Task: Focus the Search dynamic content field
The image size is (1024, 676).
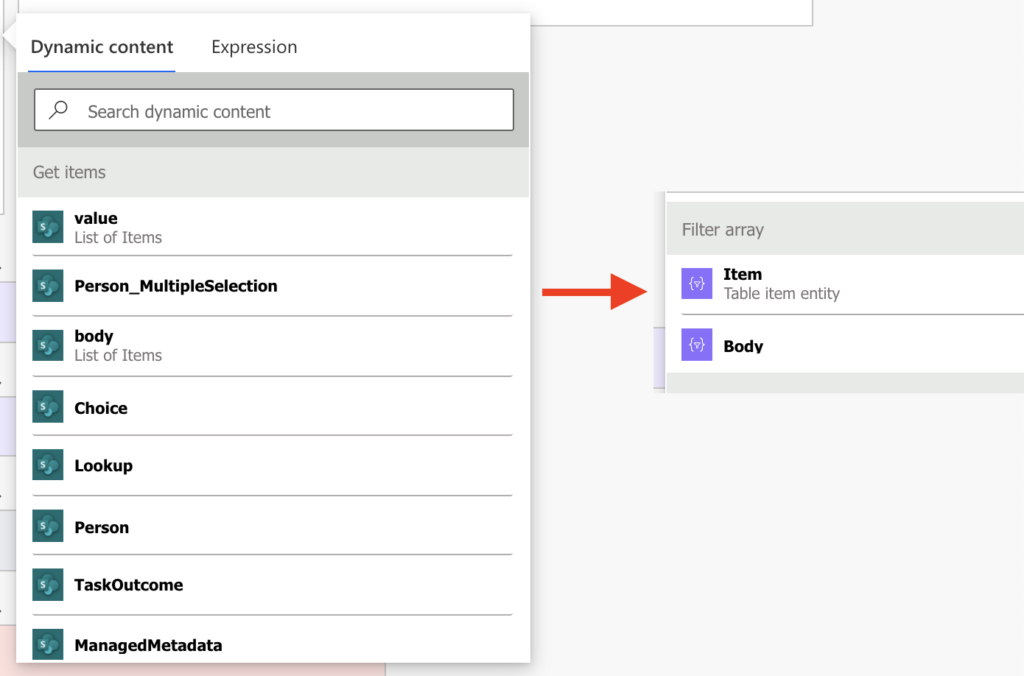Action: click(274, 110)
